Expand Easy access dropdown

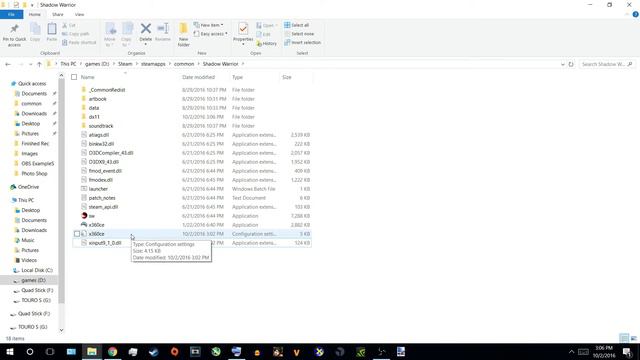click(210, 34)
